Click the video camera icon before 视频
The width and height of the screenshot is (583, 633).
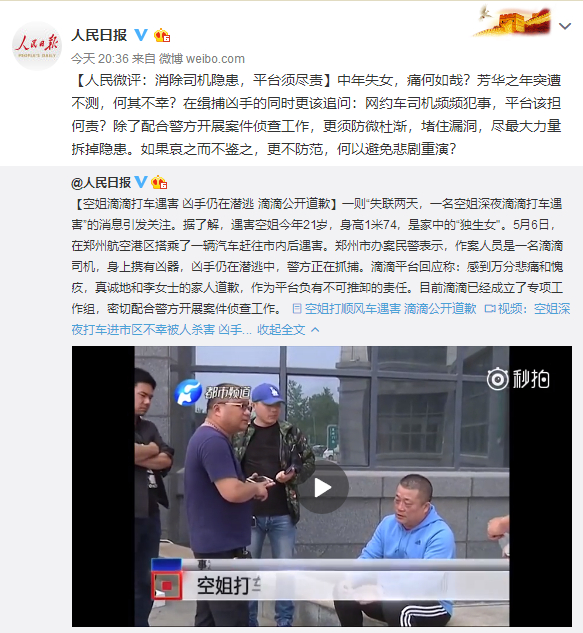[490, 309]
